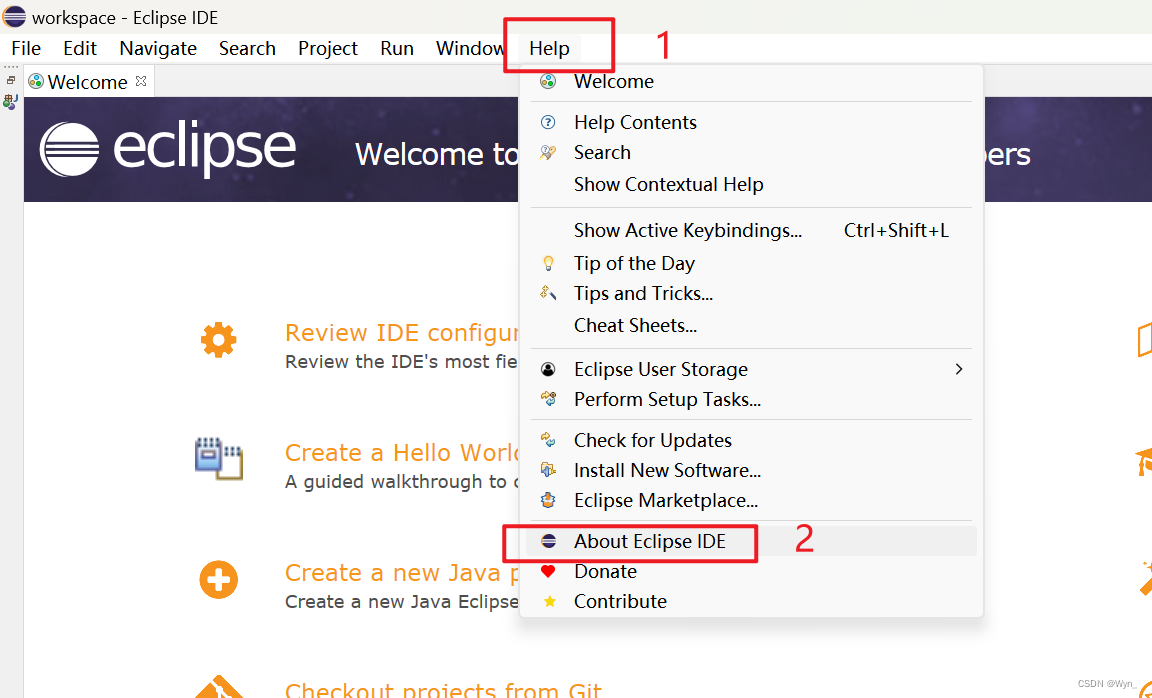Open the Search menu in menu bar
Viewport: 1152px width, 698px height.
(247, 48)
